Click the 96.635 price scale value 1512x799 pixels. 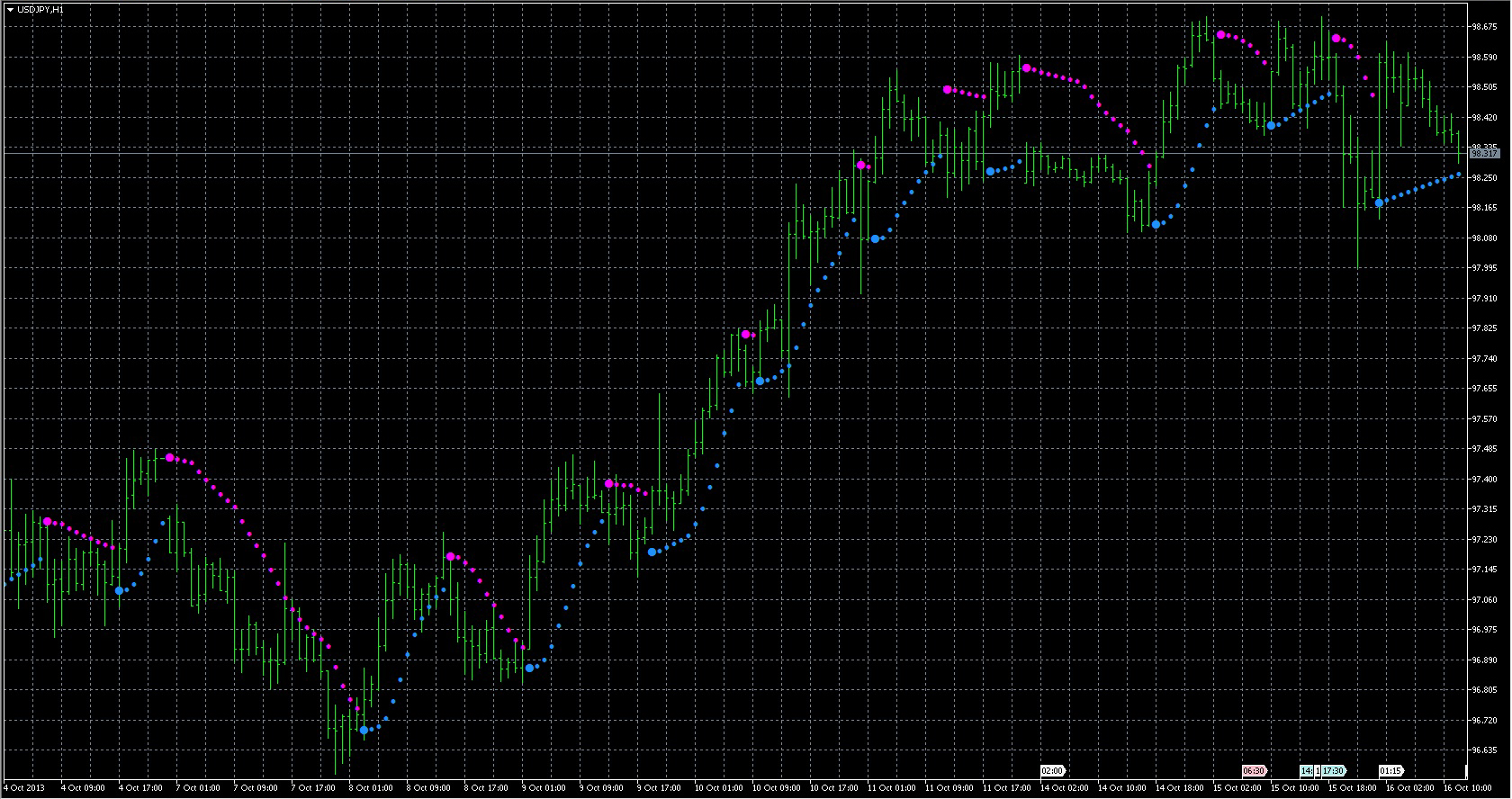[x=1483, y=750]
